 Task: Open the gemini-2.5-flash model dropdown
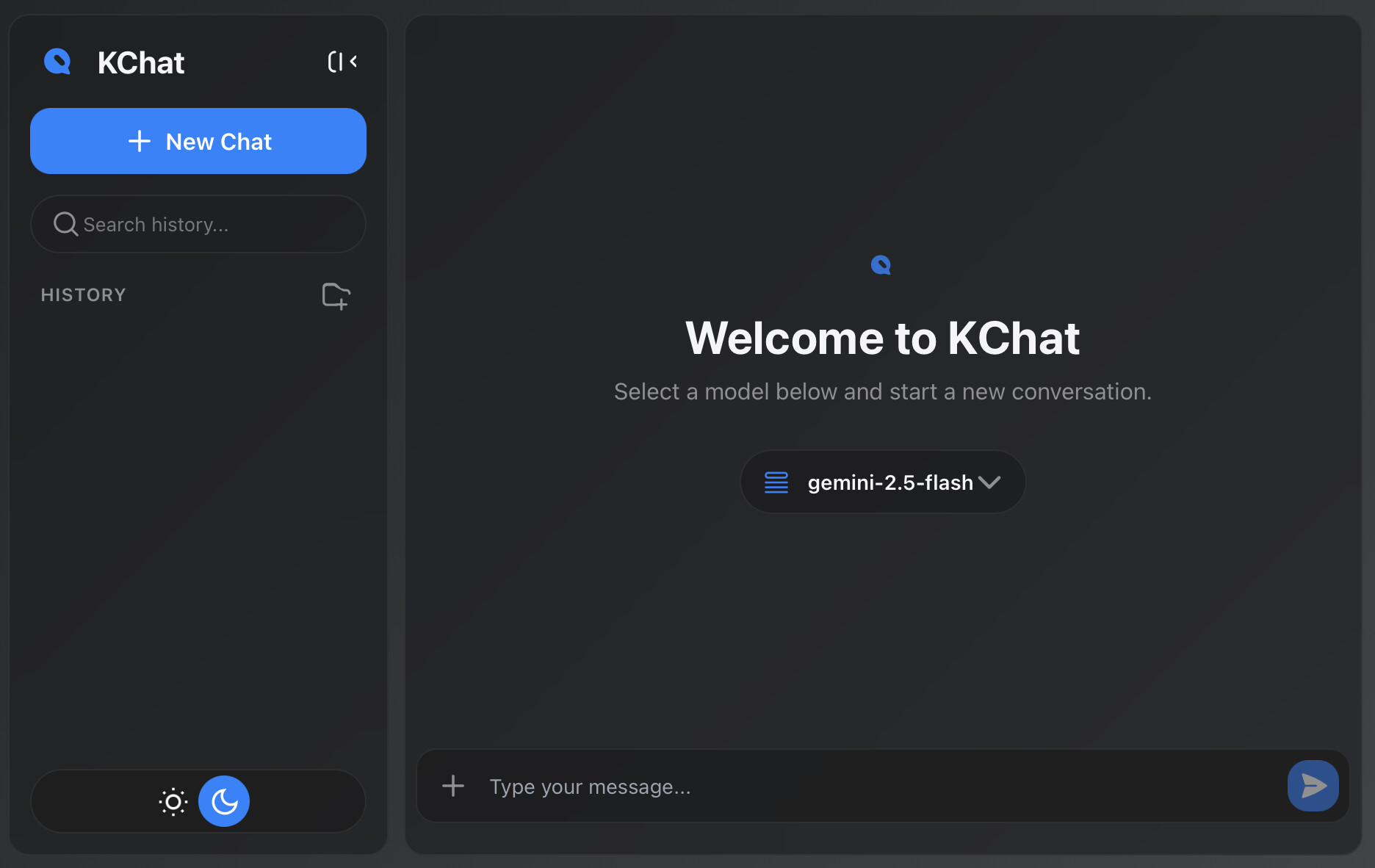[x=883, y=482]
